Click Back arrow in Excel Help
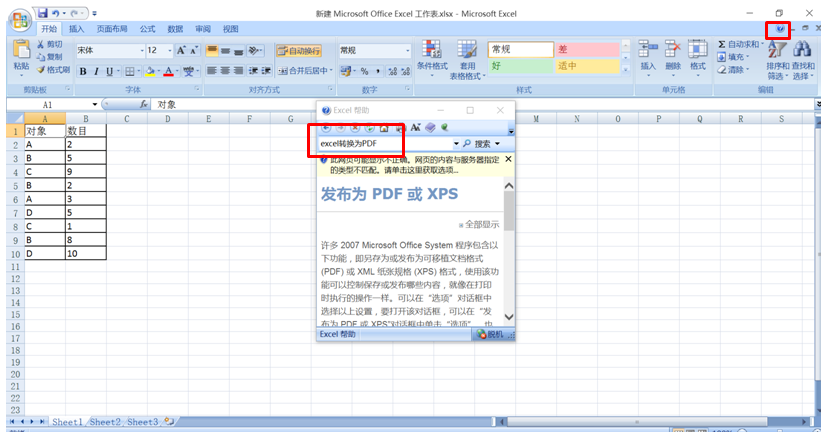 tap(326, 128)
